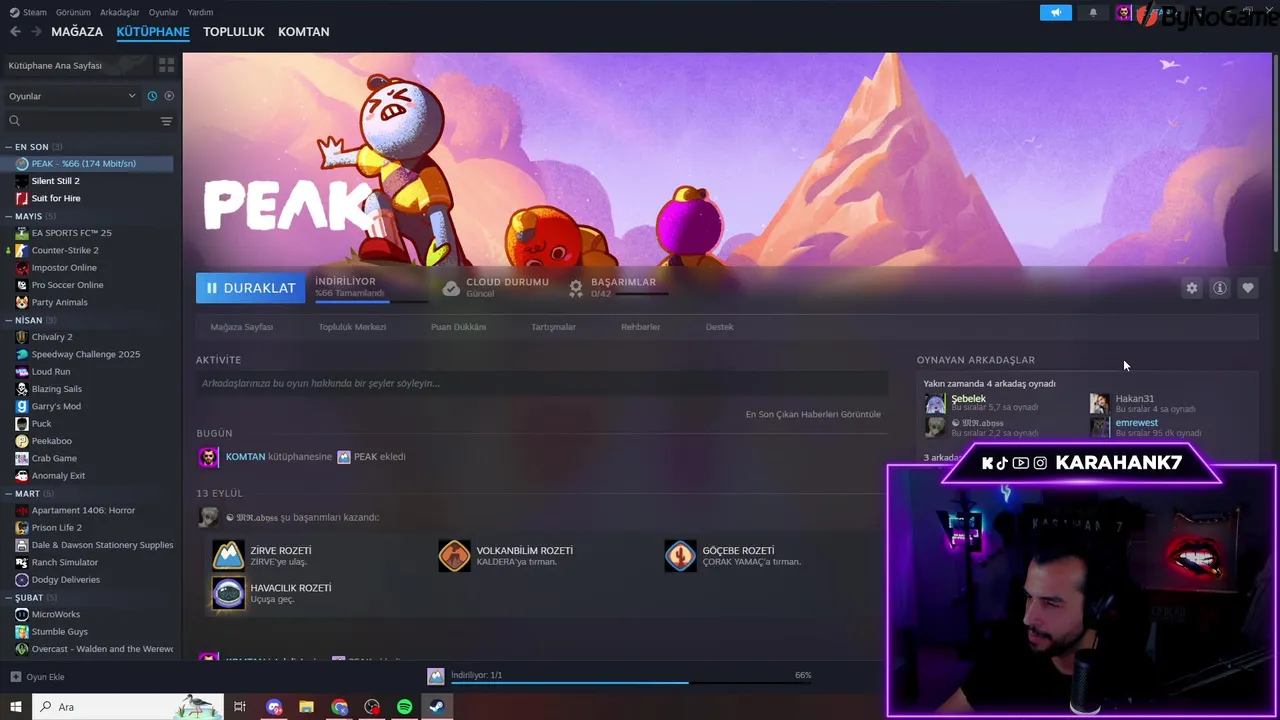Open advanced filter icon next to search
This screenshot has height=720, width=1280.
[x=166, y=121]
